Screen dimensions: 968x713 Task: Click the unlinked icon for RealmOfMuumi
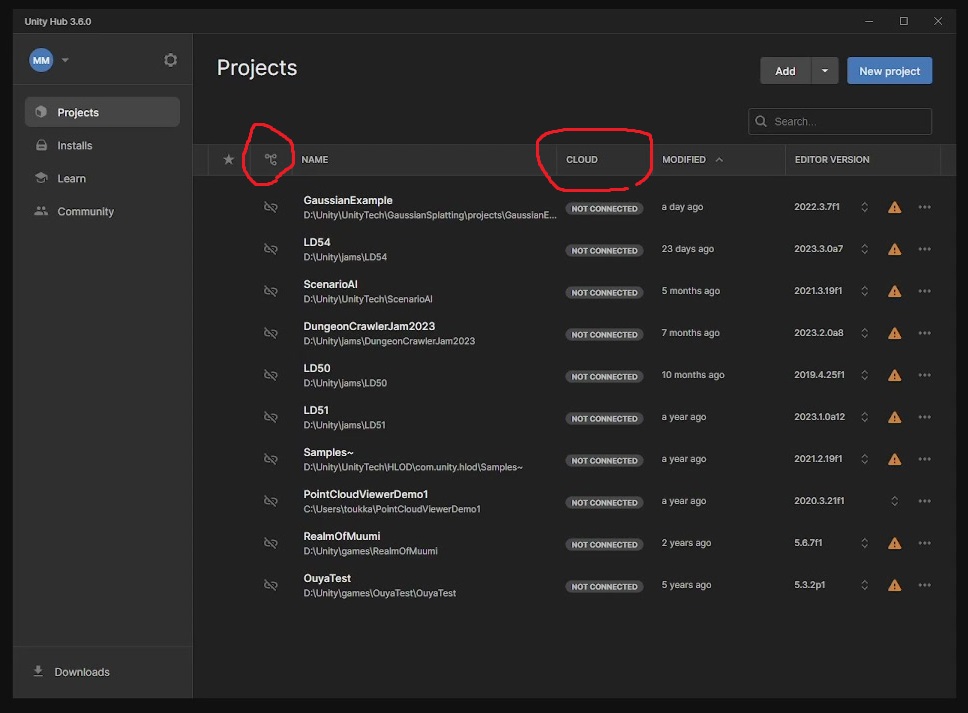(x=270, y=543)
